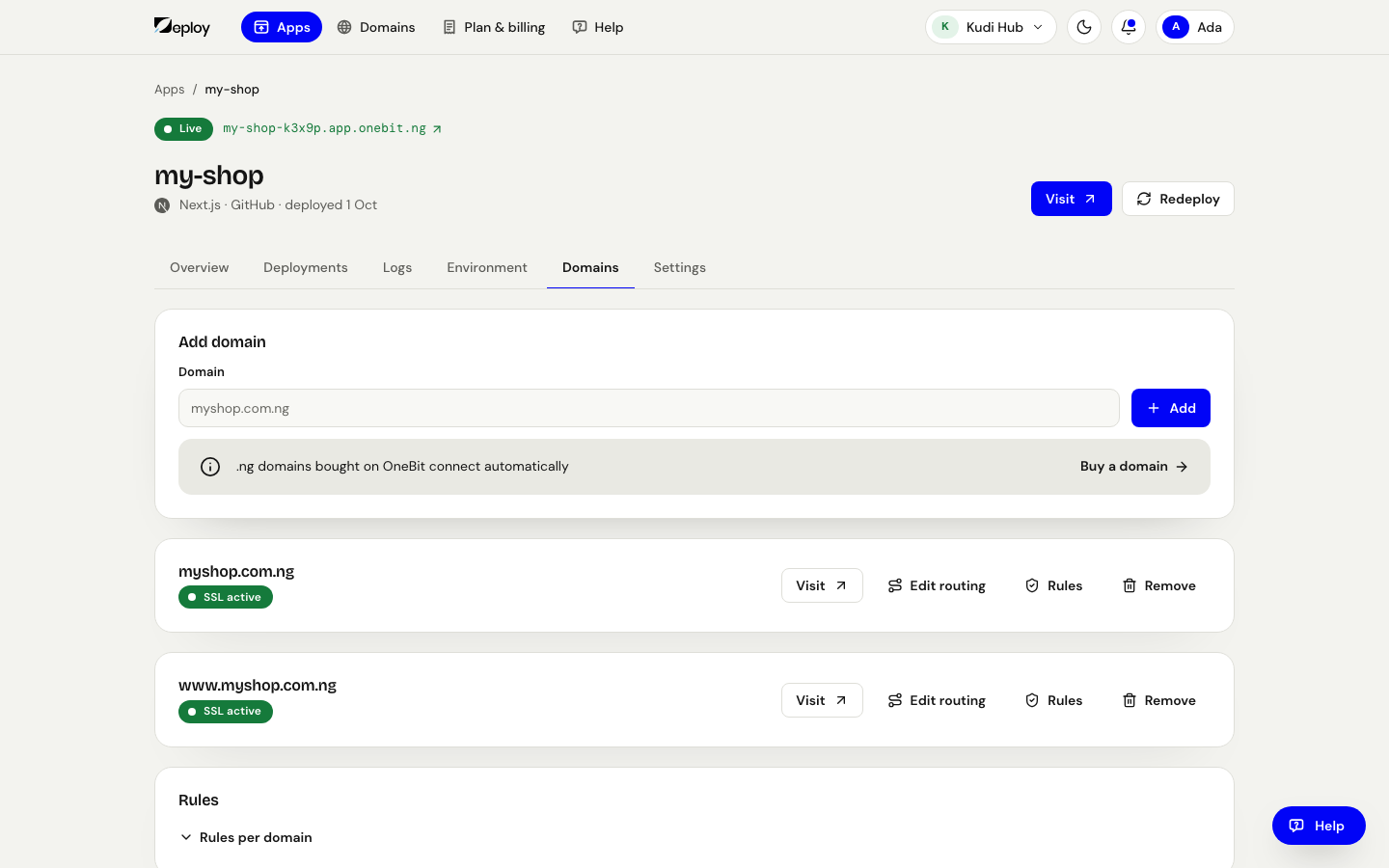Open Plan & billing page

click(494, 27)
